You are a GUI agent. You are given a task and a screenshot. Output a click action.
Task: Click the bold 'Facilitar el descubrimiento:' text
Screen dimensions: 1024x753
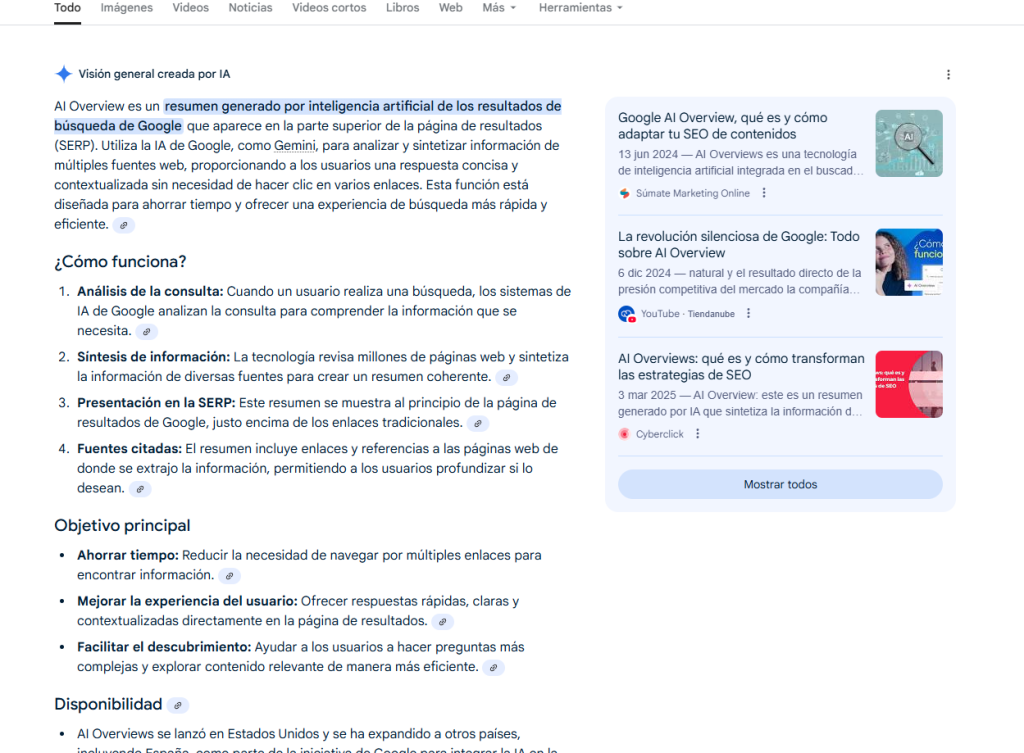click(x=164, y=647)
